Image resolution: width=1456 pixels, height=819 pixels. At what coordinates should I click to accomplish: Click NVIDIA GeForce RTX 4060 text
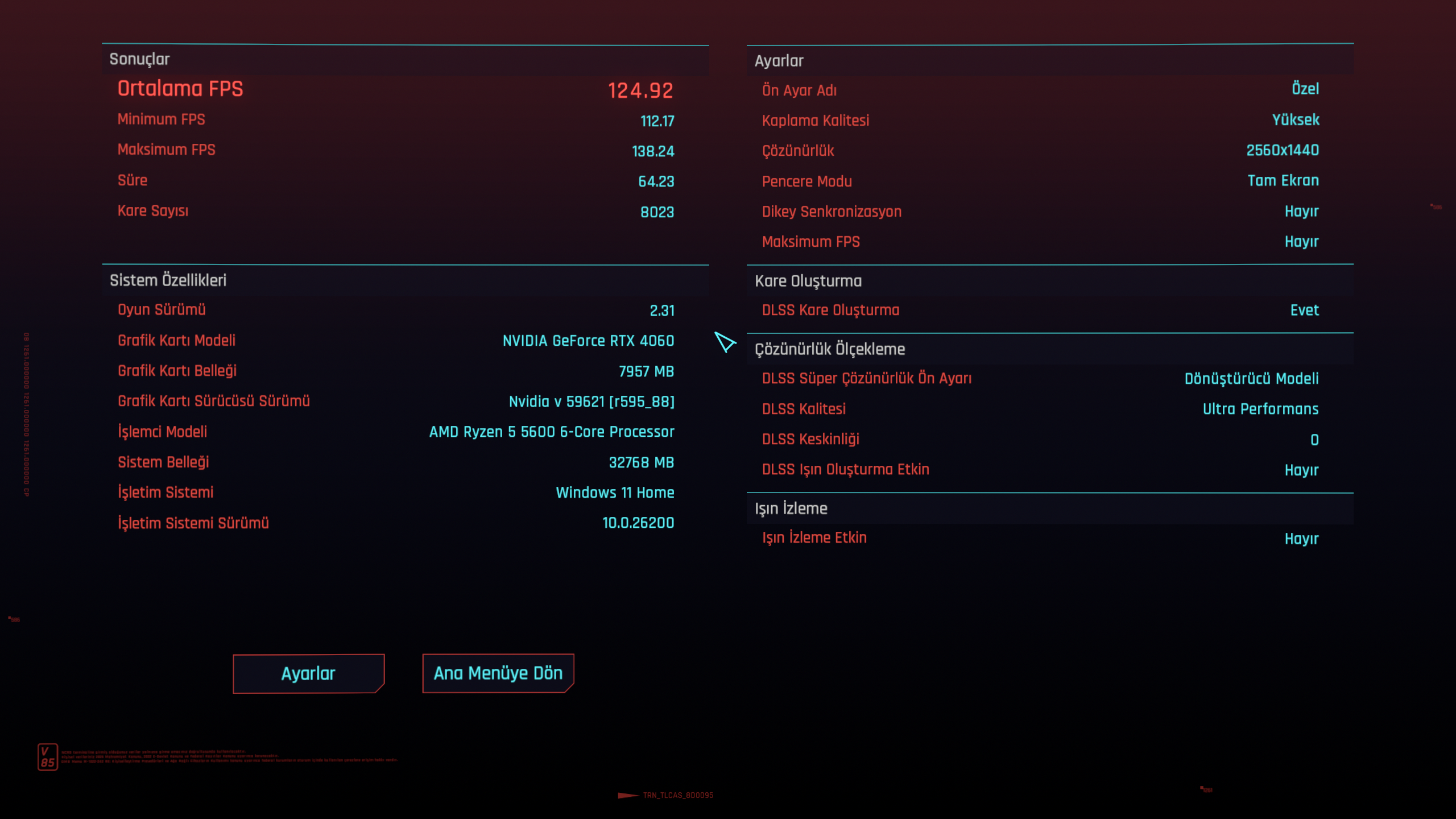click(x=588, y=341)
